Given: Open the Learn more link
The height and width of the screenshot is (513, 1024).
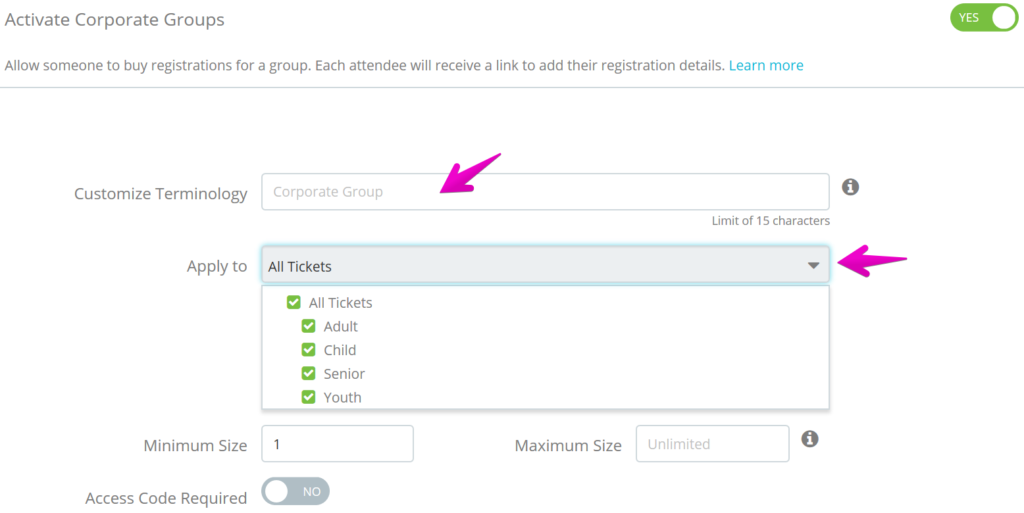Looking at the screenshot, I should 766,65.
